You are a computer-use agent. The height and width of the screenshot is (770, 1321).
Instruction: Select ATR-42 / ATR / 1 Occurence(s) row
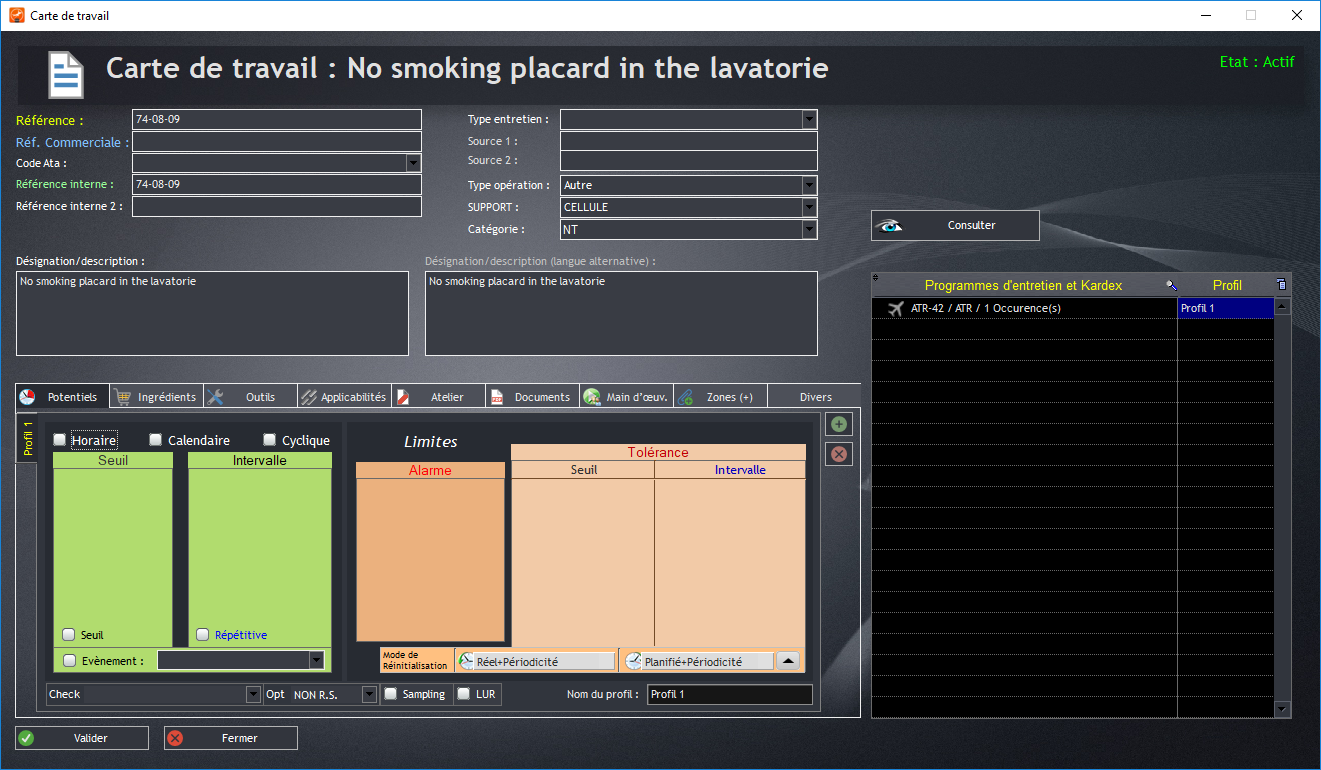[x=1024, y=308]
